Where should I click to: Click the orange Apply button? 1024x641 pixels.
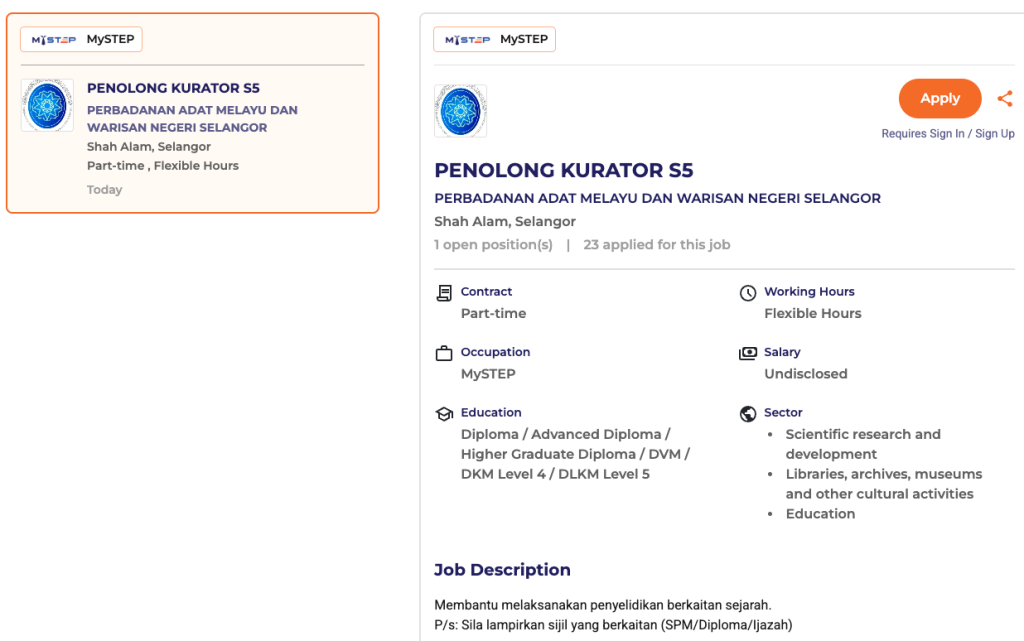tap(939, 98)
